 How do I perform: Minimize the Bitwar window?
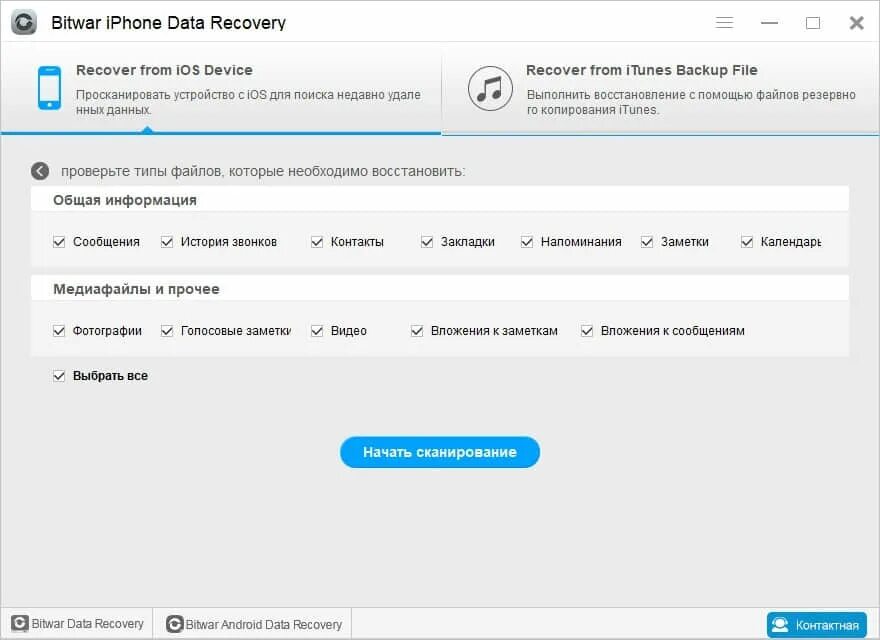[x=769, y=22]
